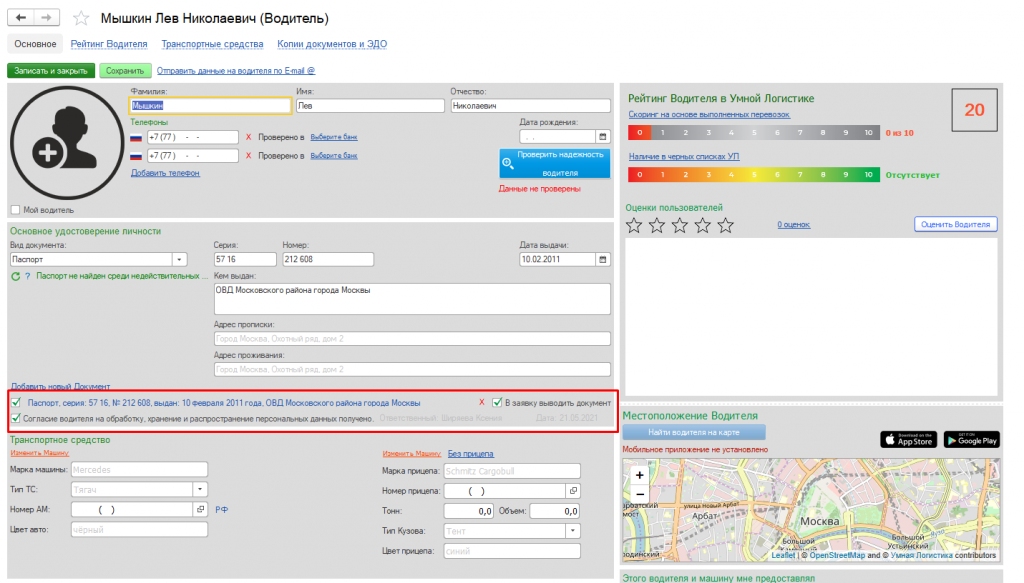Mark the driver as favorite with star icon
The height and width of the screenshot is (583, 1024).
coord(81,18)
